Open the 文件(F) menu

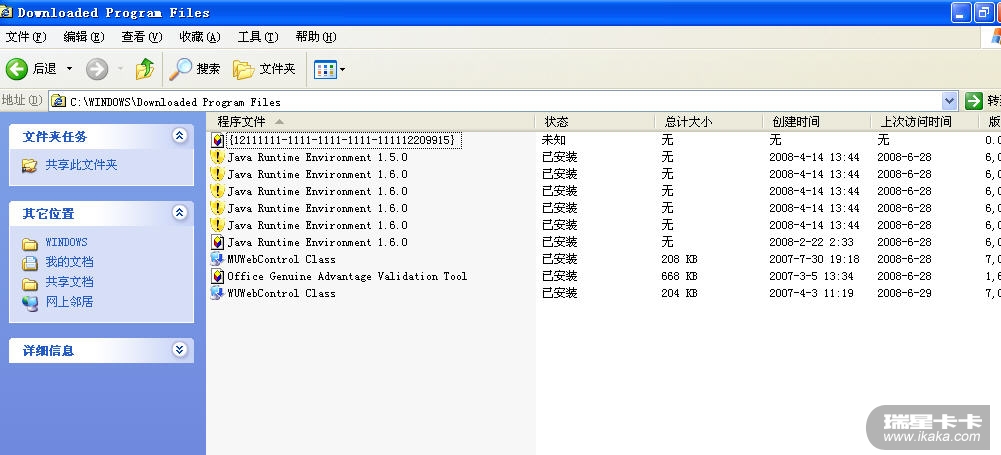[26, 37]
